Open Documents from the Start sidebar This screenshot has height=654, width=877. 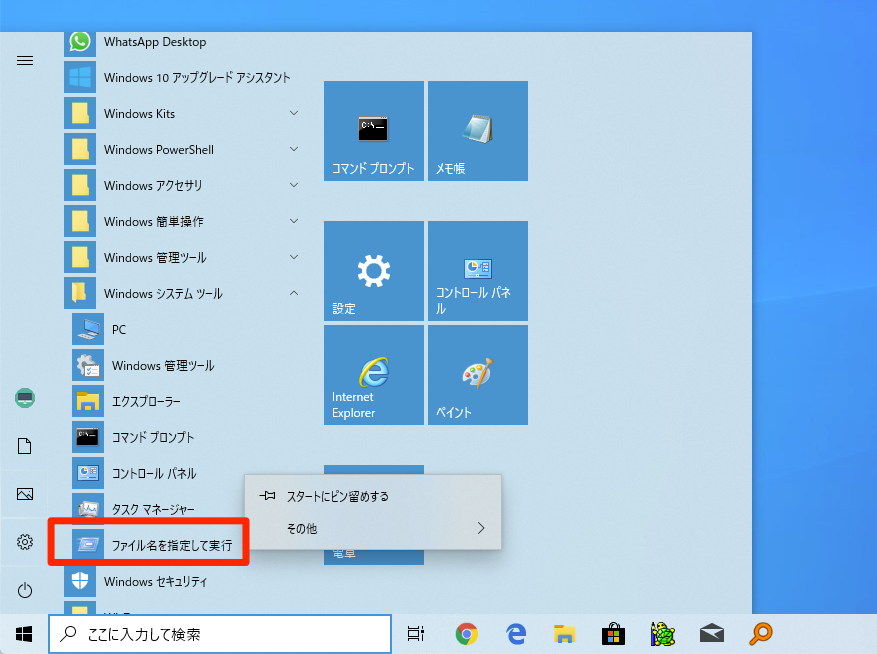(25, 446)
